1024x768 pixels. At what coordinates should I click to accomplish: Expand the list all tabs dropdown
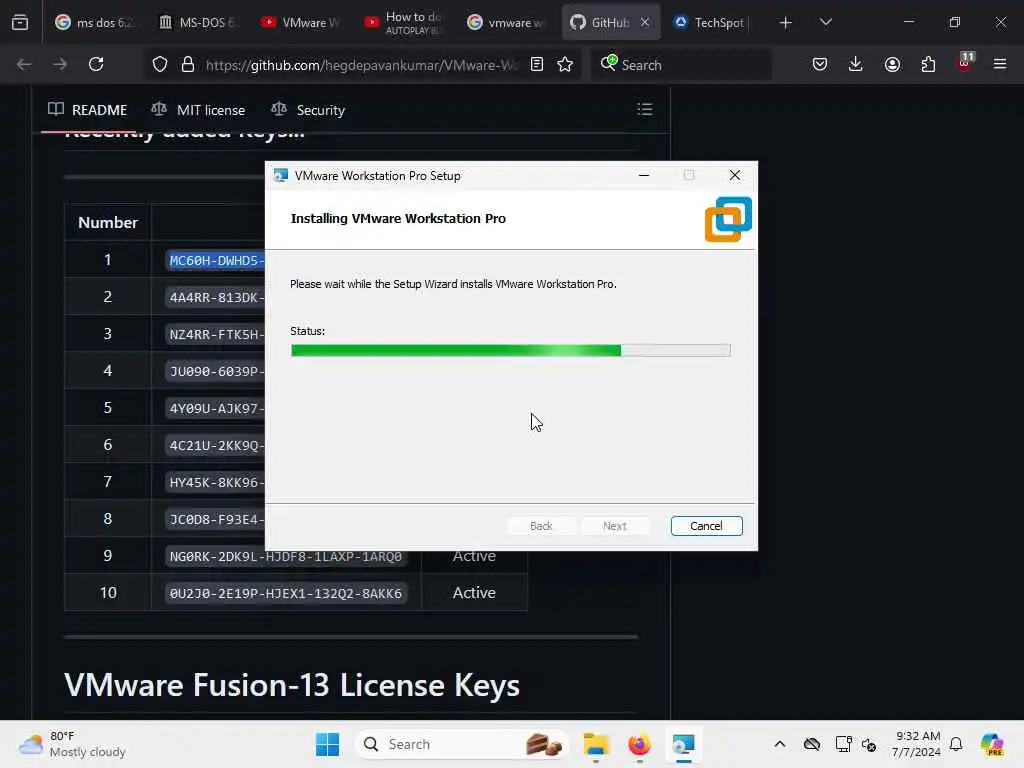tap(825, 22)
